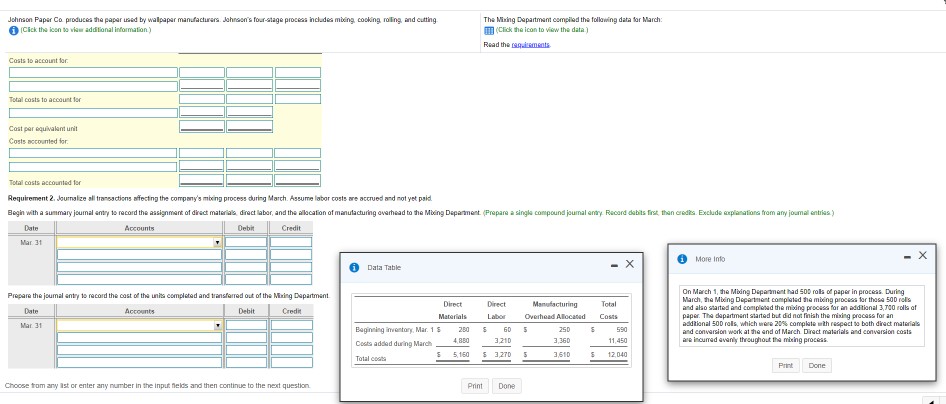Click first credit field of transferred-out journal entry
The width and height of the screenshot is (946, 404).
pyautogui.click(x=291, y=325)
